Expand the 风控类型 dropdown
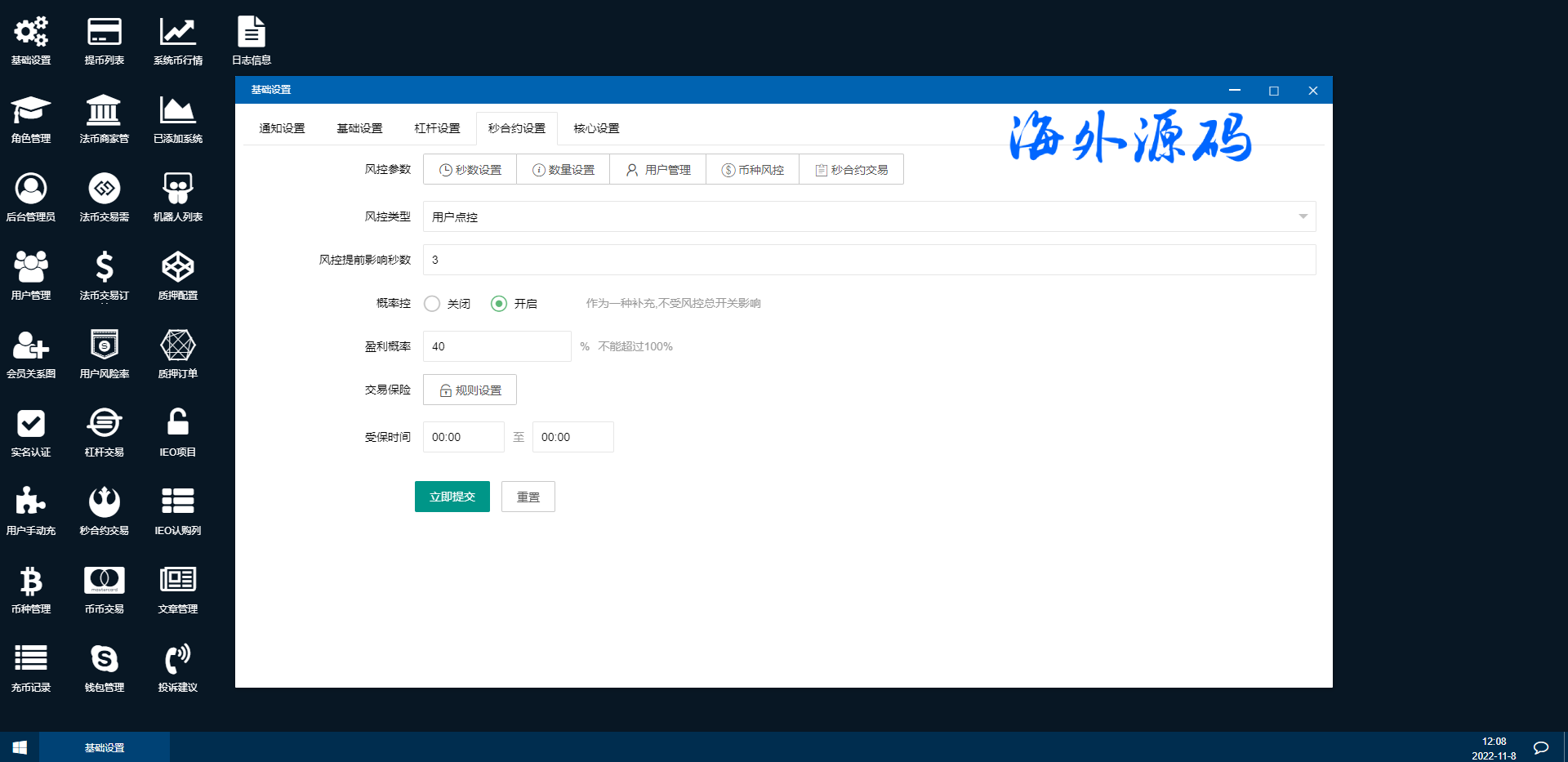 [869, 216]
